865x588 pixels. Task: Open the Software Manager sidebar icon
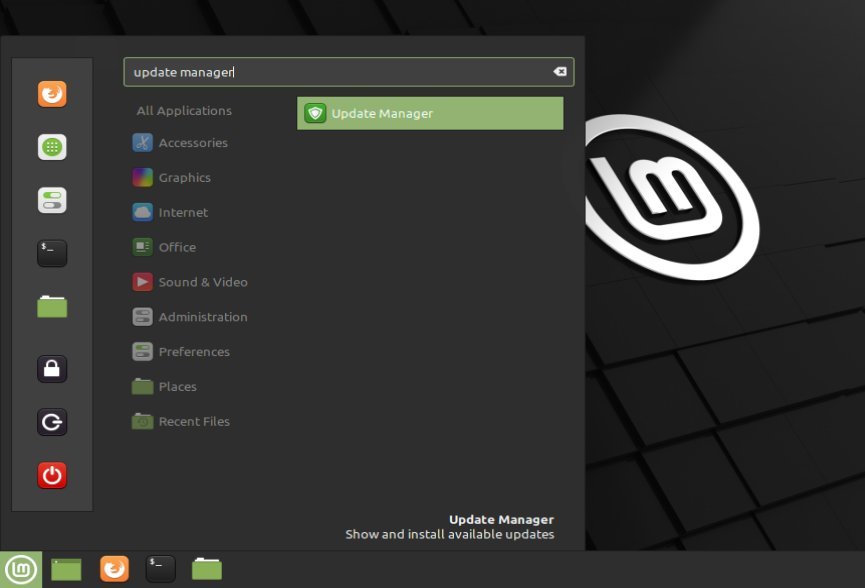[51, 147]
